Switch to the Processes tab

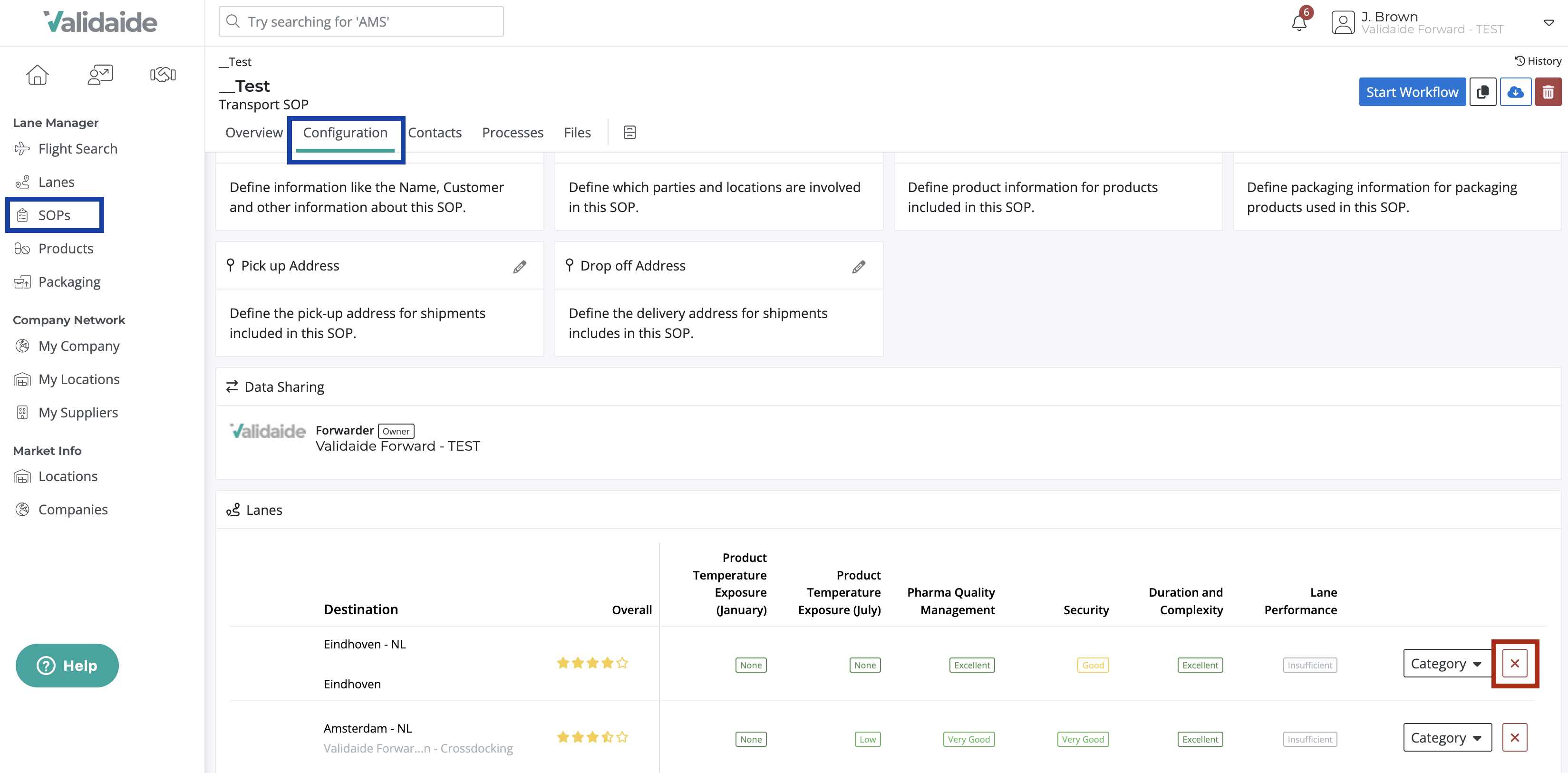pos(513,132)
